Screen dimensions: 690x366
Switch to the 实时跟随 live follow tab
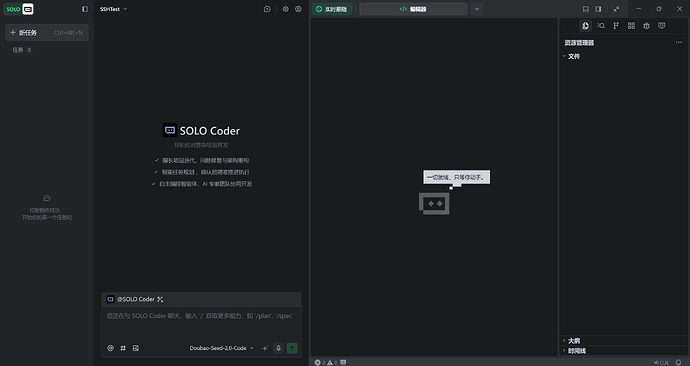point(332,9)
